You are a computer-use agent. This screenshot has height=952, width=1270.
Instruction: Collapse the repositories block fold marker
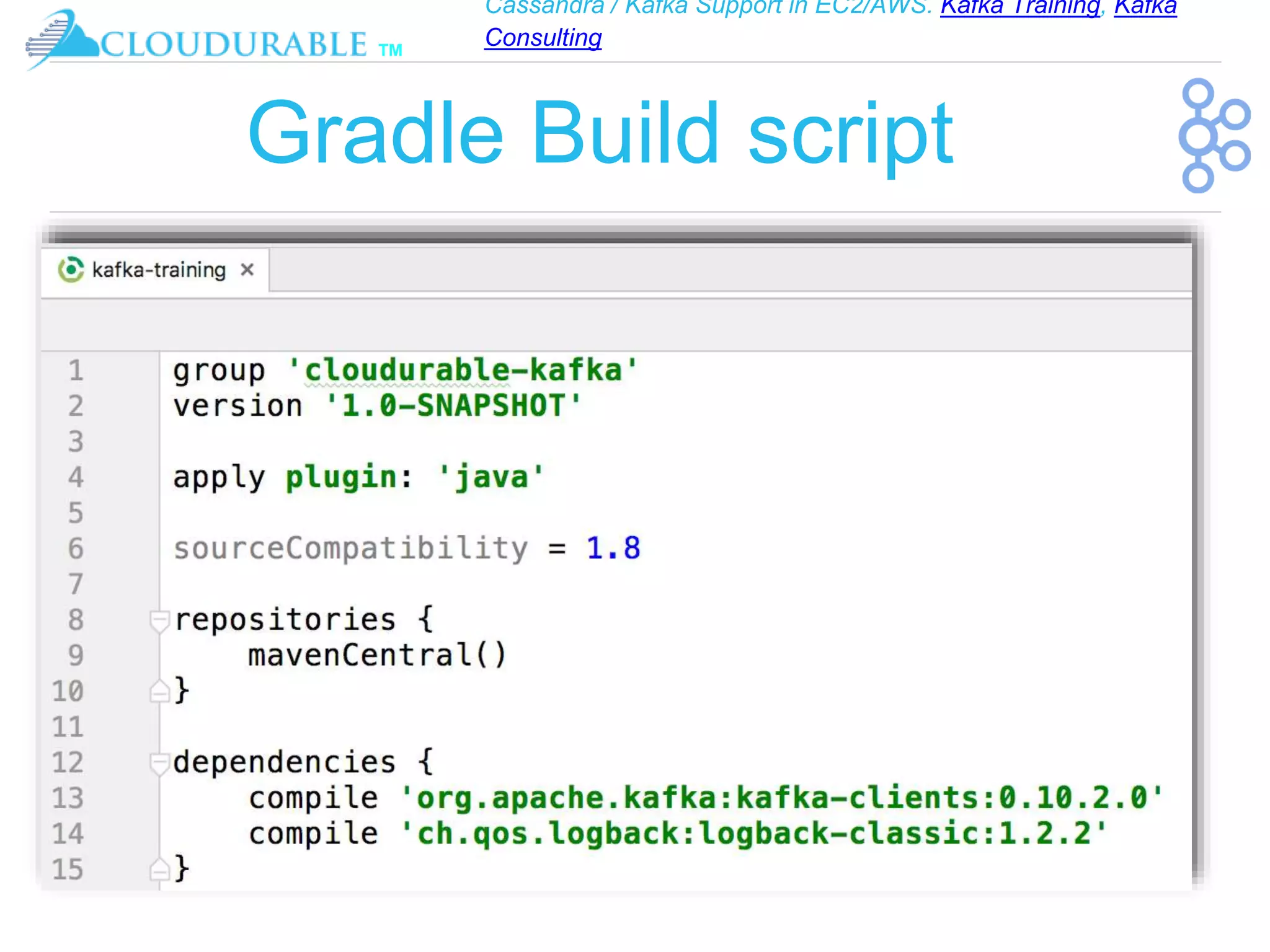tap(159, 620)
